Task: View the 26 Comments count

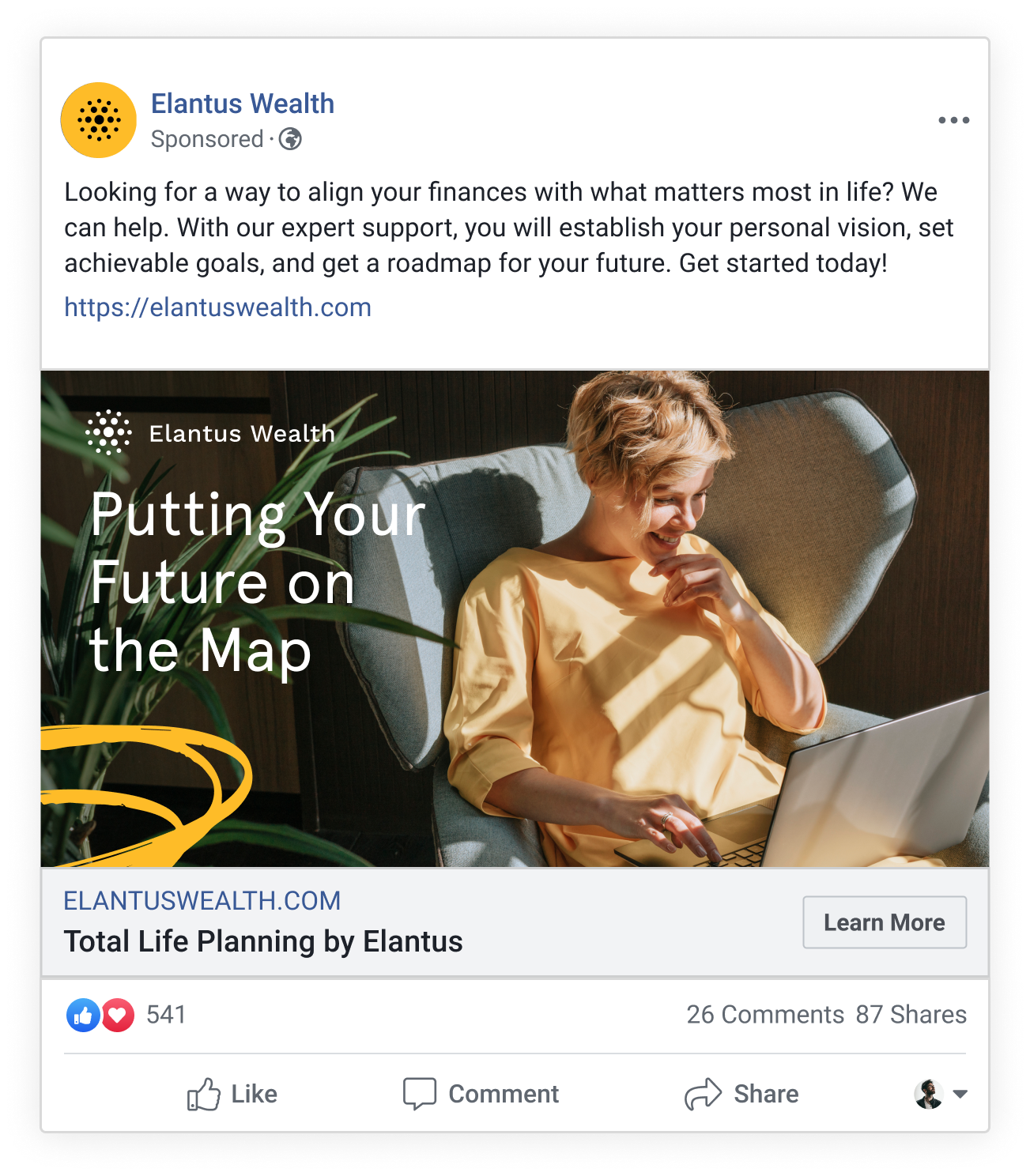Action: tap(764, 1015)
